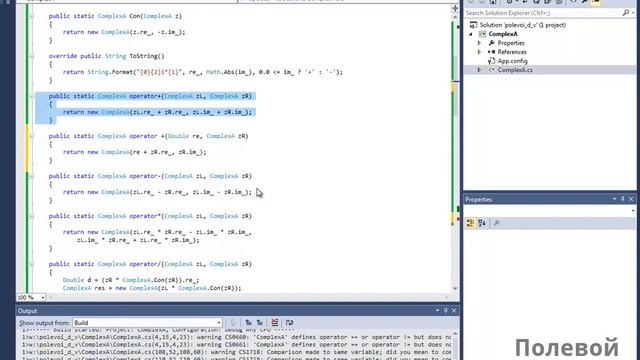Select References label in Solution Explorer
Screen dimensions: 640x360
coord(512,52)
